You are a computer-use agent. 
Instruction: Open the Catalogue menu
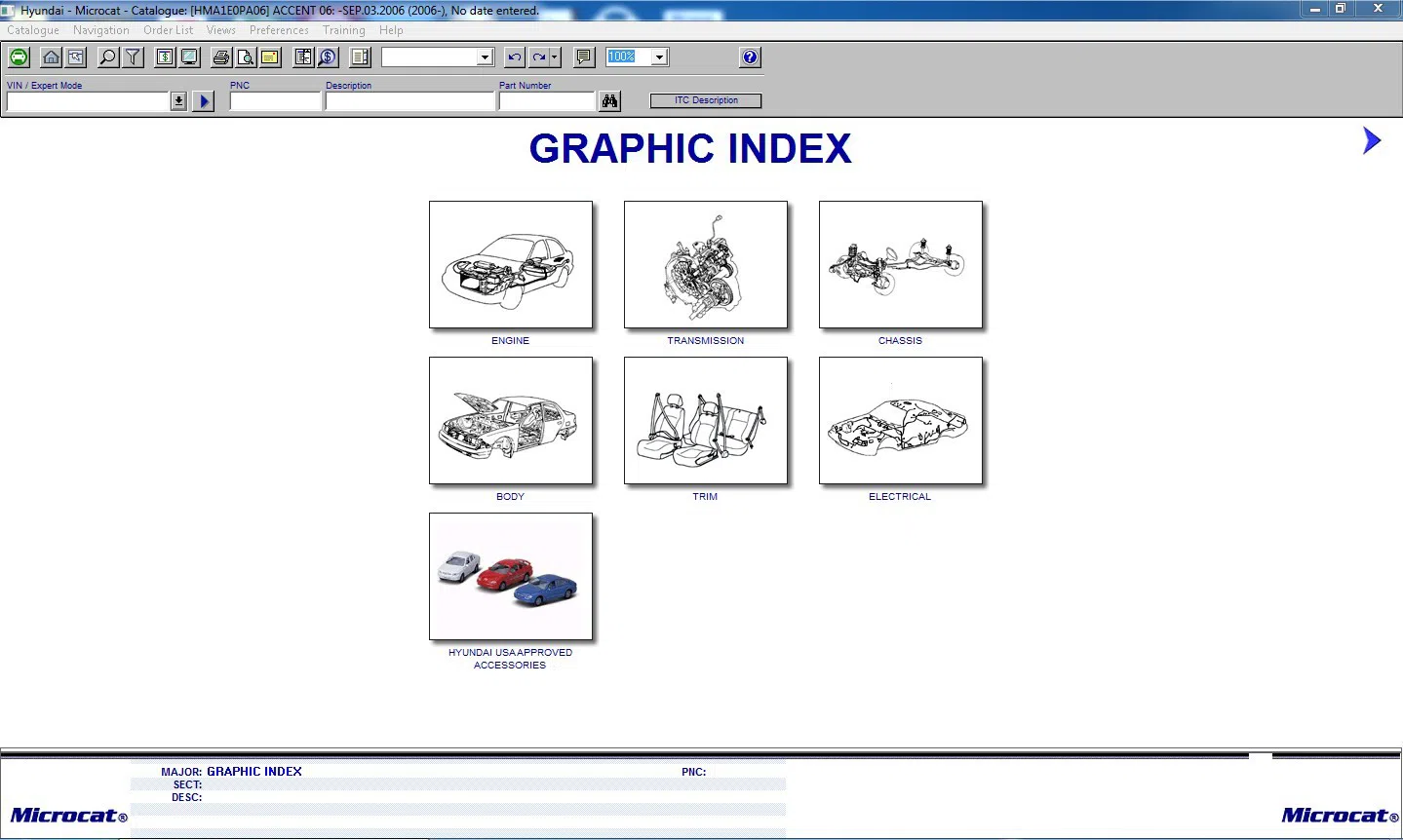click(x=33, y=30)
